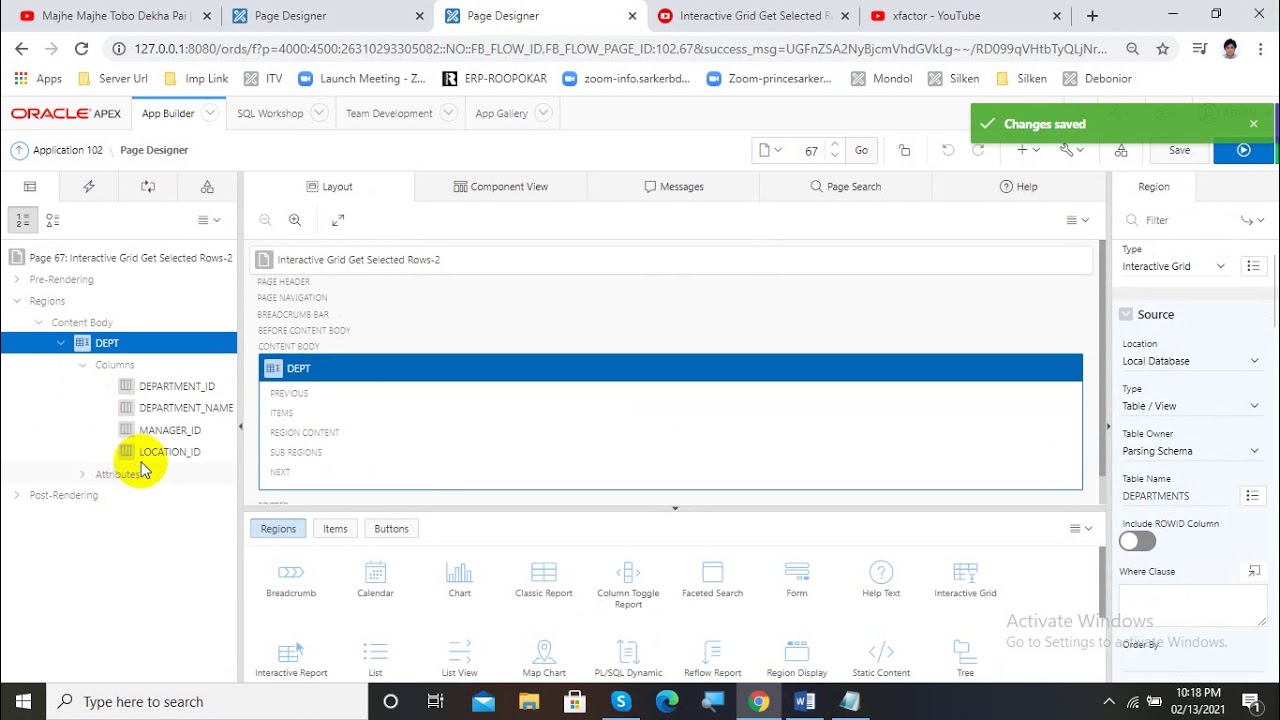Switch to Component View tab
Image resolution: width=1280 pixels, height=720 pixels.
pyautogui.click(x=500, y=186)
